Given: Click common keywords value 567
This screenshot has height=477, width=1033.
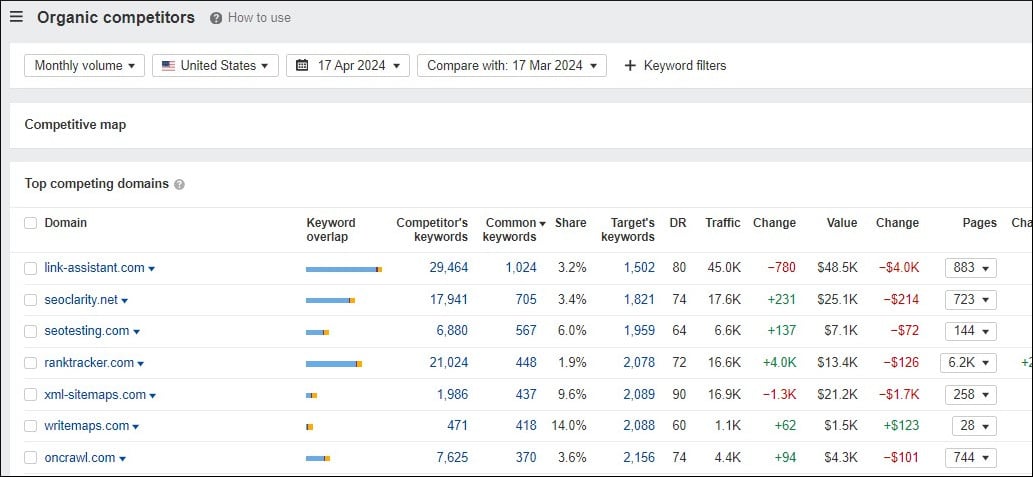Looking at the screenshot, I should pyautogui.click(x=526, y=331).
